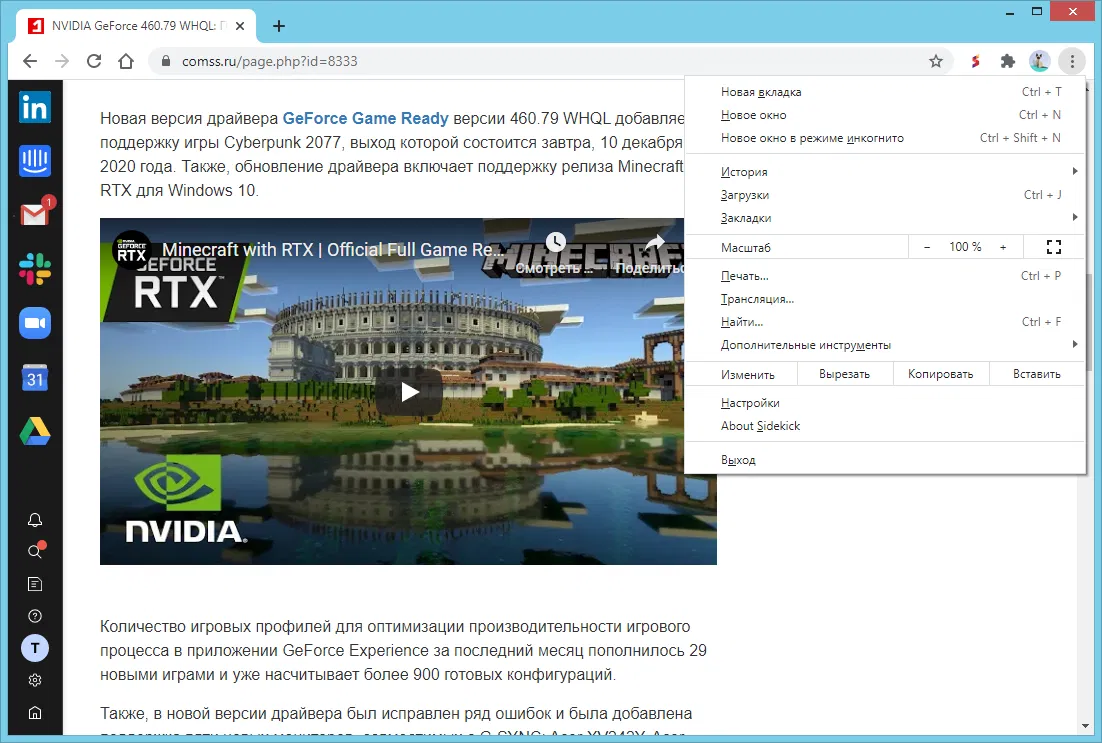Screen dimensions: 1102x743
Task: Open Google Drive app in sidebar
Action: [x=34, y=431]
